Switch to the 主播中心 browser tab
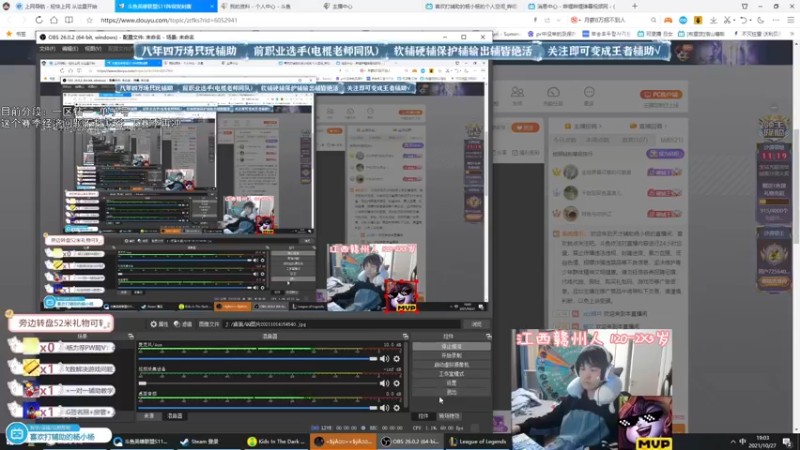This screenshot has width=800, height=450. point(338,6)
